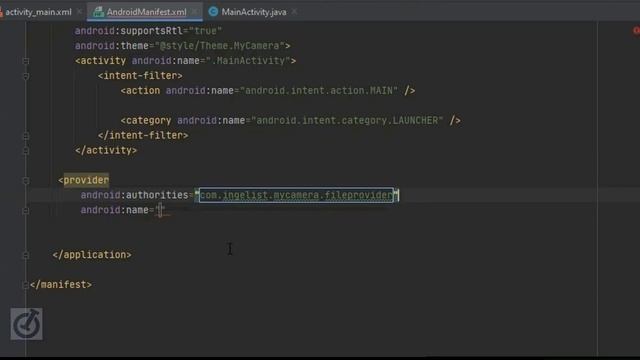Click the highlighted com.ingelist.mycamera.fileprovider authorities value
The image size is (640, 360).
pyautogui.click(x=296, y=195)
